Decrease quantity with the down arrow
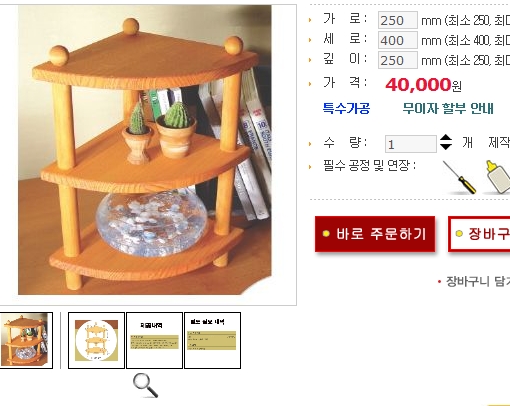The height and width of the screenshot is (406, 510). tap(446, 147)
